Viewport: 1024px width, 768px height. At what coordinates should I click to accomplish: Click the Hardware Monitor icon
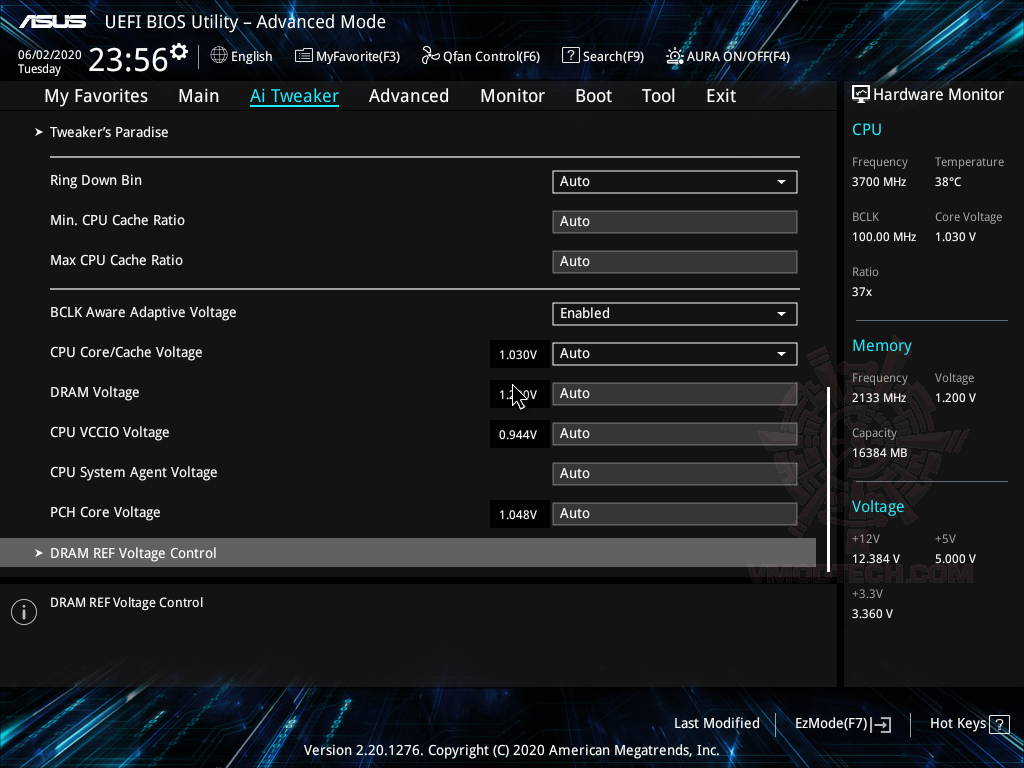click(860, 94)
